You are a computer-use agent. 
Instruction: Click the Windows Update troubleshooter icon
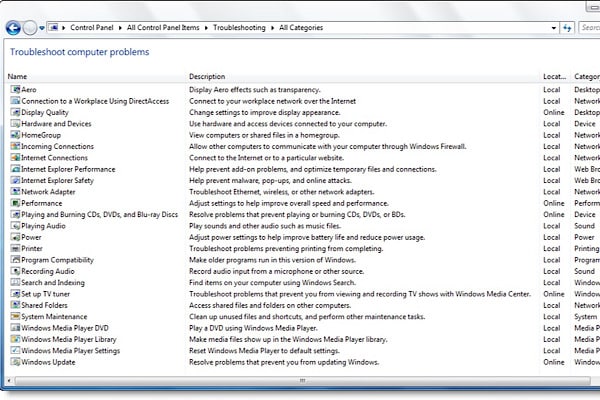pos(15,362)
